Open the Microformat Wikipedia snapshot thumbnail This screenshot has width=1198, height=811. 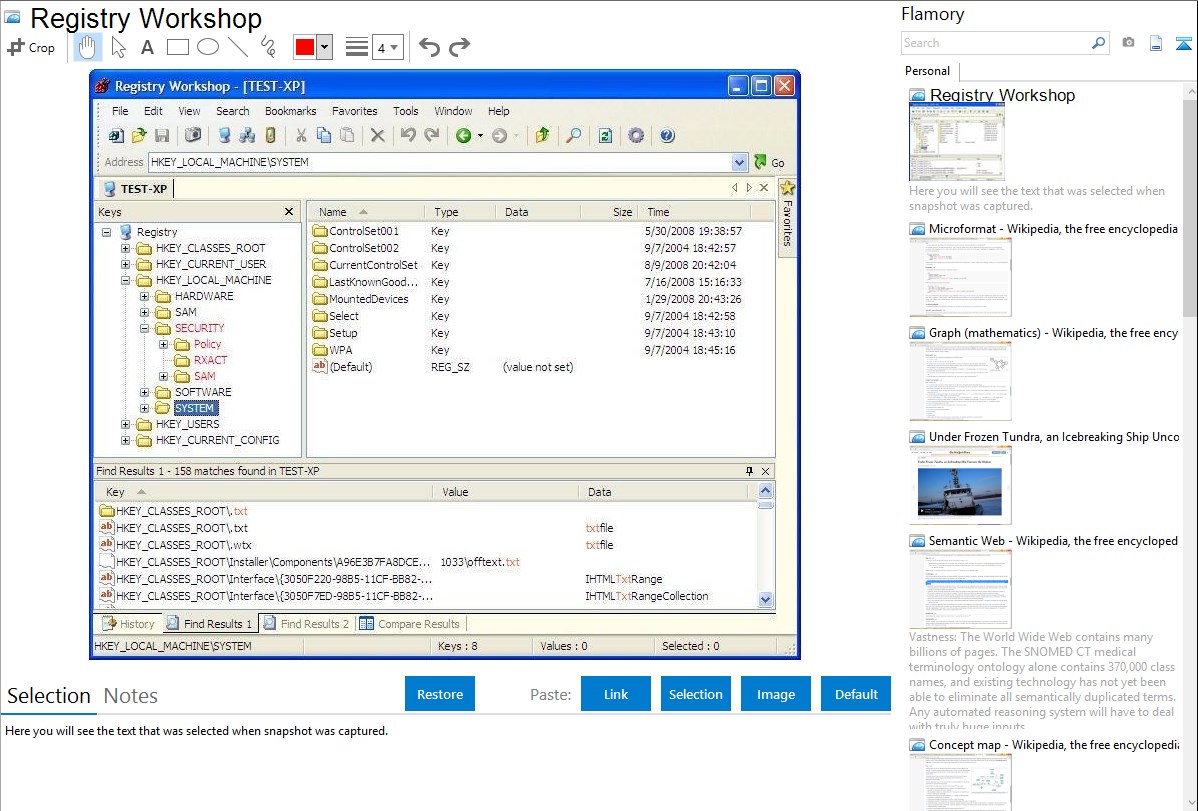(960, 277)
